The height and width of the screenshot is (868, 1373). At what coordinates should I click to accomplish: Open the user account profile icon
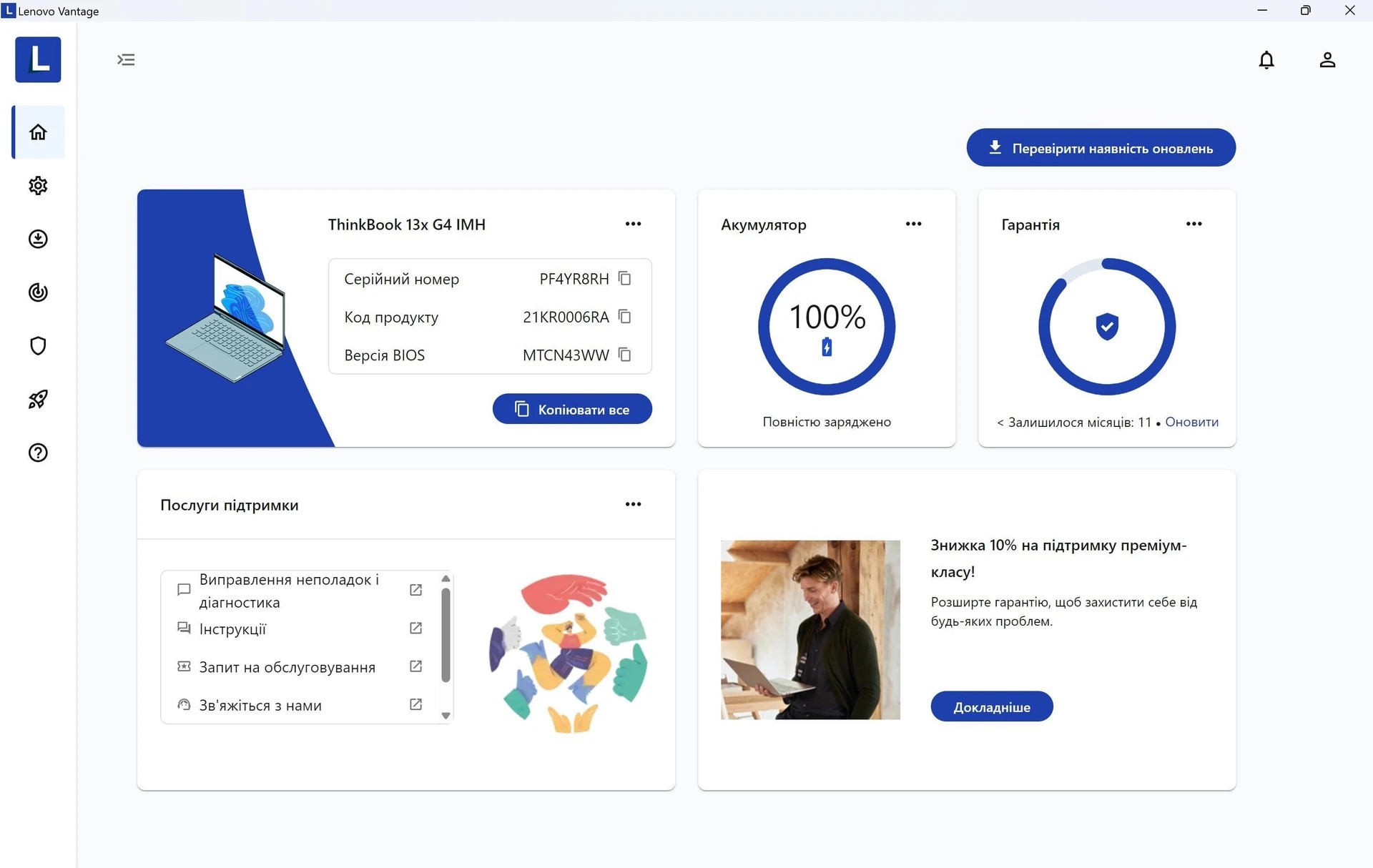coord(1327,60)
